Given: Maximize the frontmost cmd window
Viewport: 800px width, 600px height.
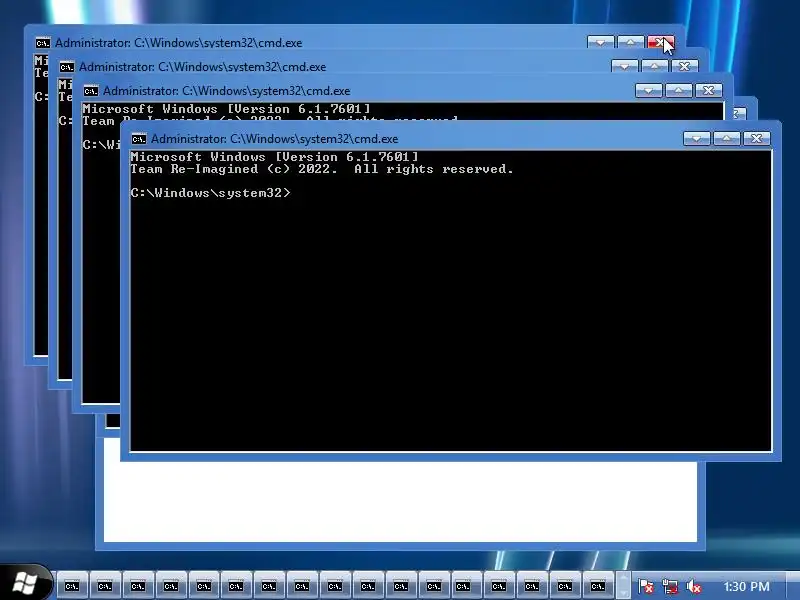Looking at the screenshot, I should (727, 138).
